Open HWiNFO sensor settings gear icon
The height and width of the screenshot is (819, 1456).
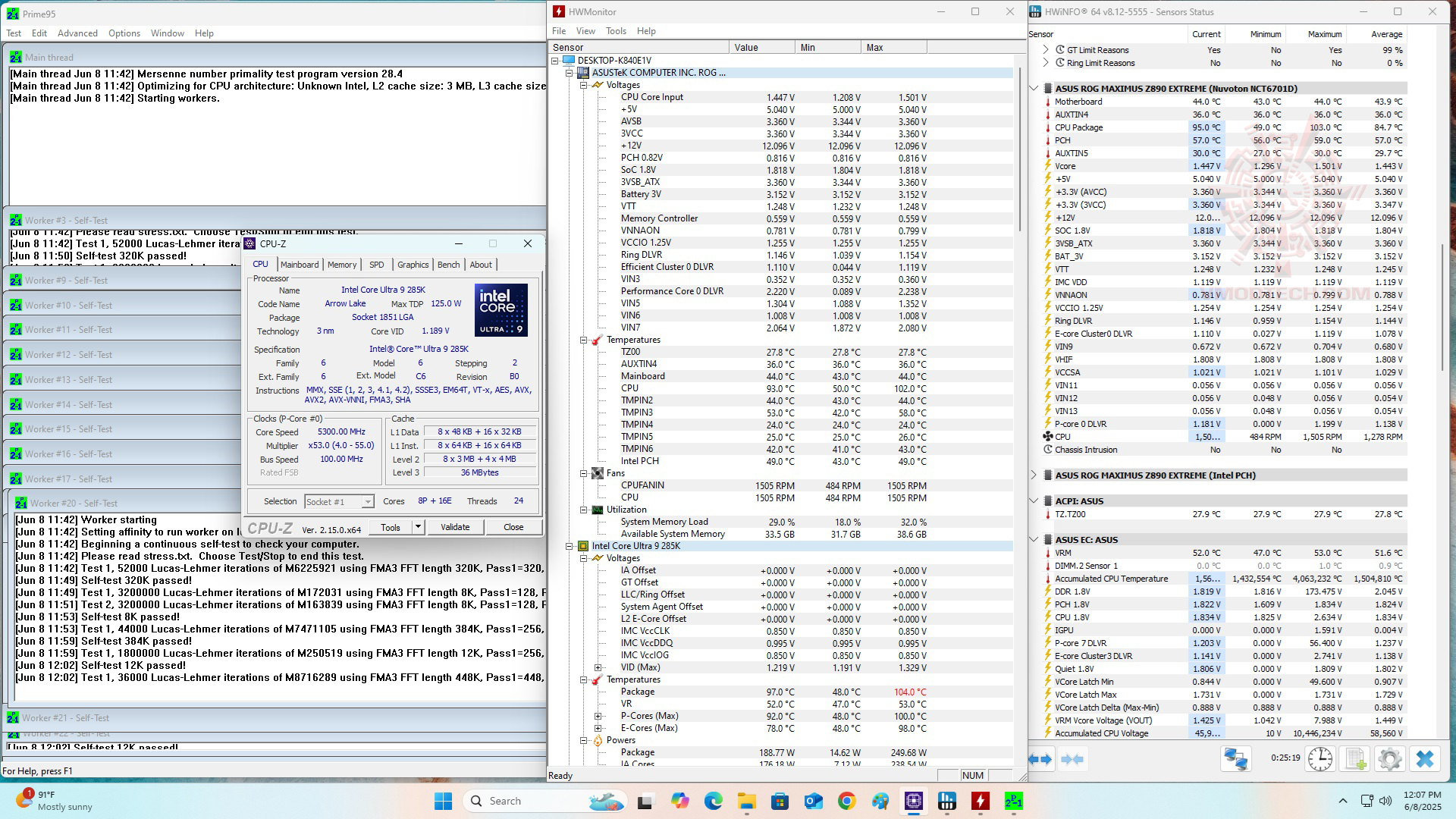point(1390,759)
